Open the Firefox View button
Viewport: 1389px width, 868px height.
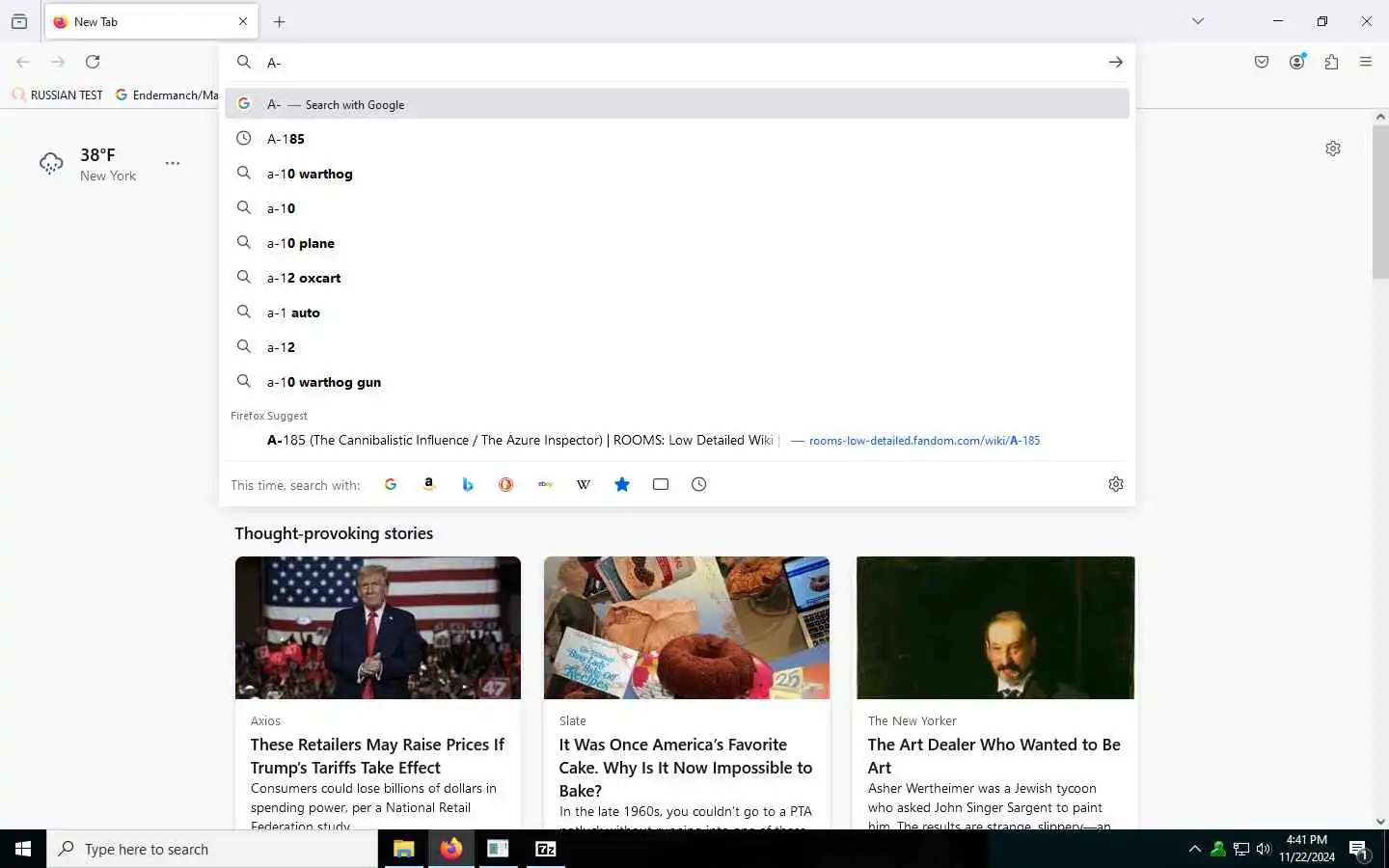pos(19,21)
